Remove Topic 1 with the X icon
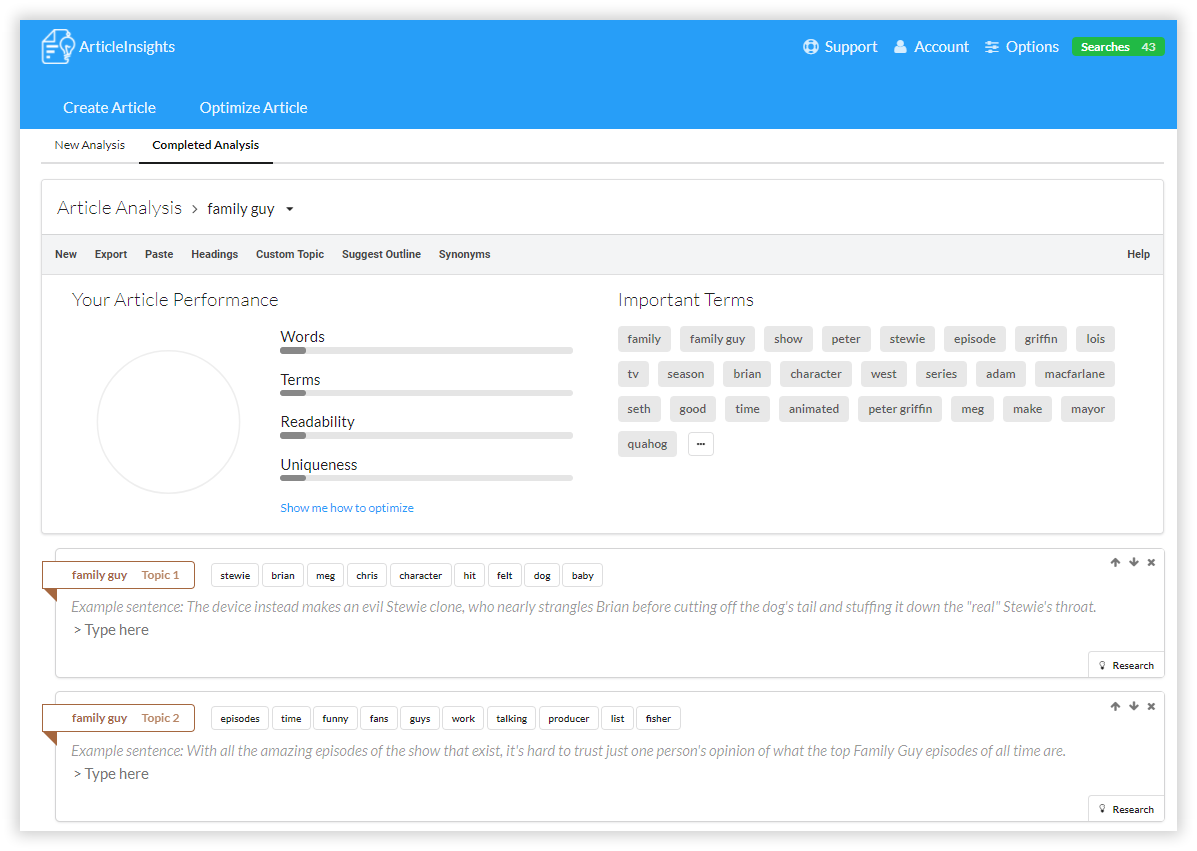 pyautogui.click(x=1151, y=562)
